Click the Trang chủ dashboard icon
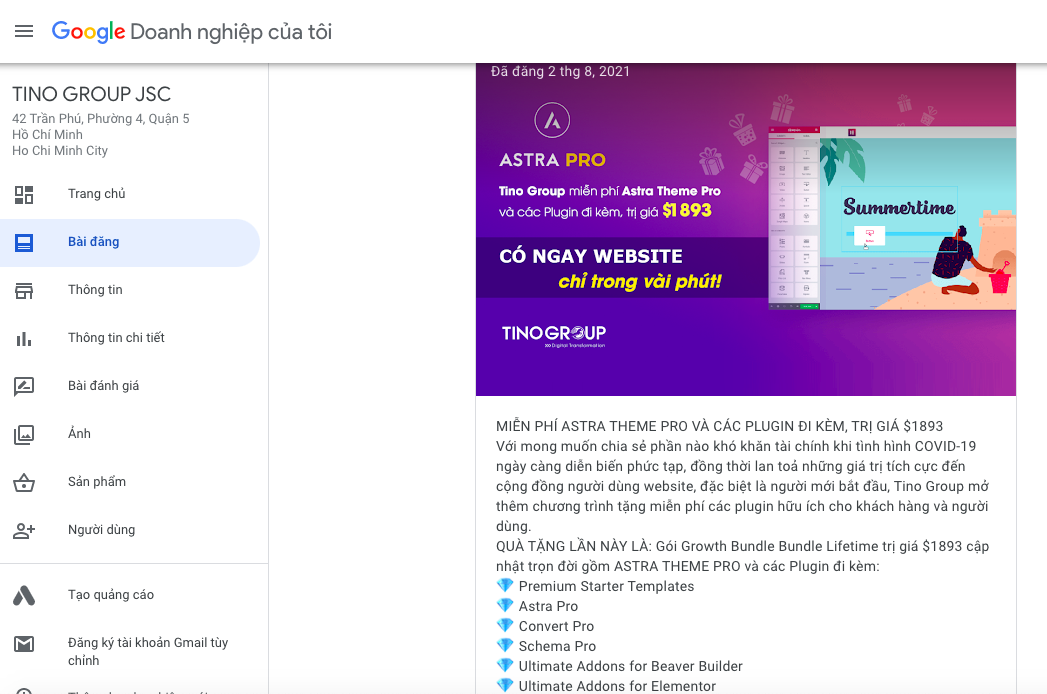Viewport: 1047px width, 694px height. click(24, 194)
